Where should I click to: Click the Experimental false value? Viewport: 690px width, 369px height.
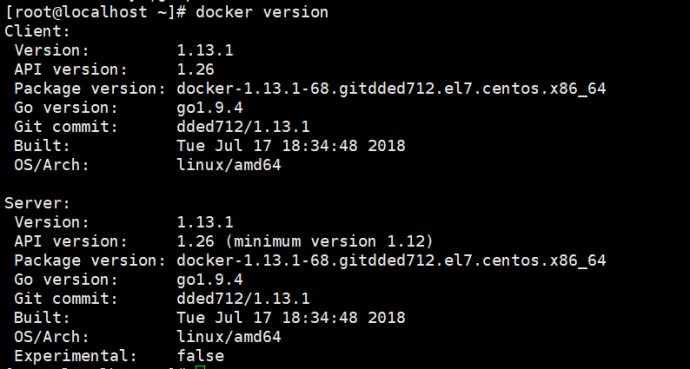tap(200, 356)
